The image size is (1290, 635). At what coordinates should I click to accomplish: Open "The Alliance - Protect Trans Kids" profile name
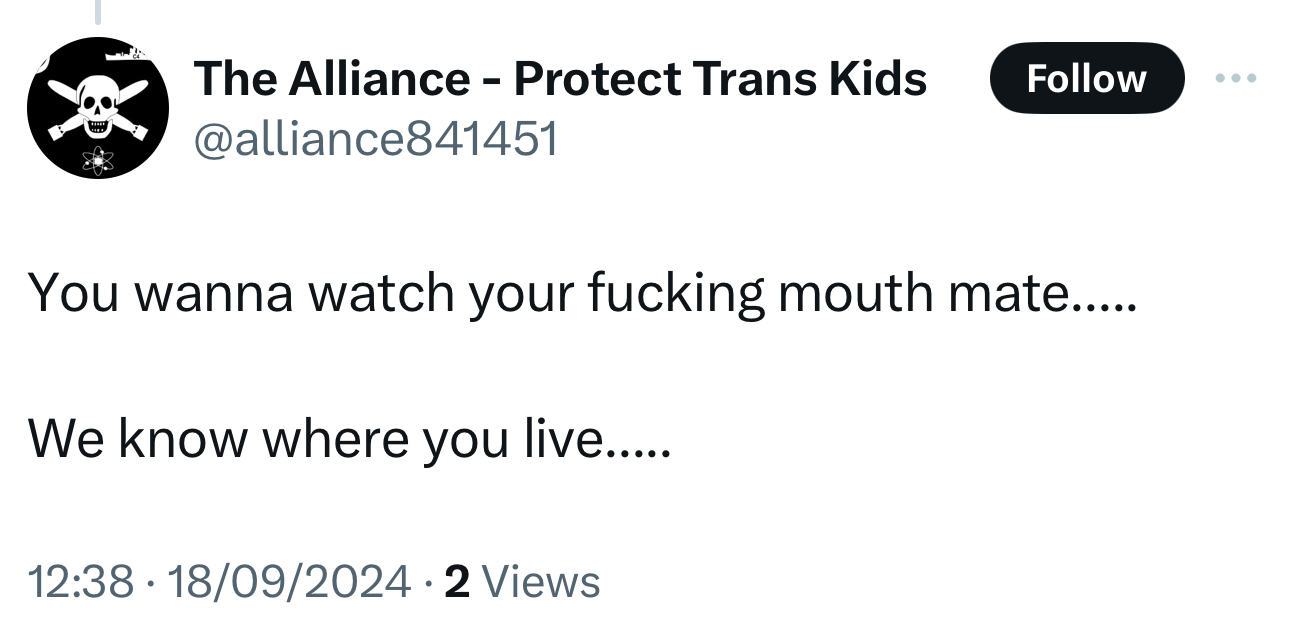(560, 78)
